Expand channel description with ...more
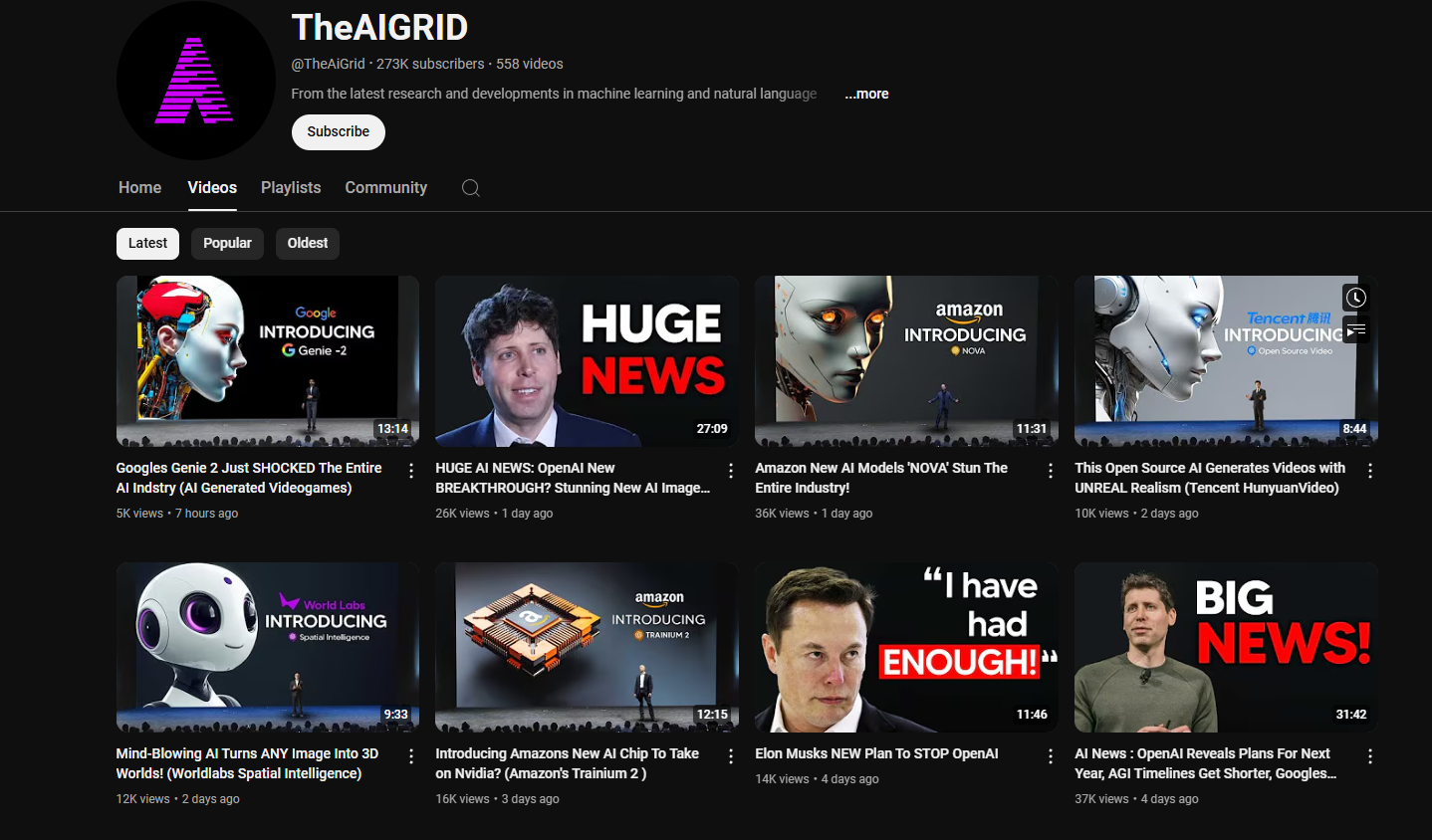The width and height of the screenshot is (1432, 840). [866, 94]
